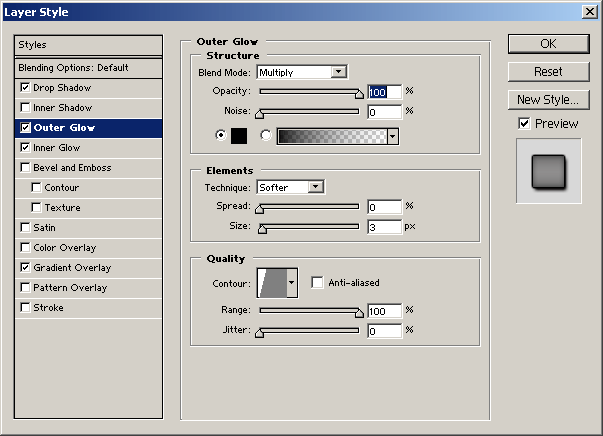Screen dimensions: 603x436
Task: Select Blending Options: Default
Action: coord(88,68)
